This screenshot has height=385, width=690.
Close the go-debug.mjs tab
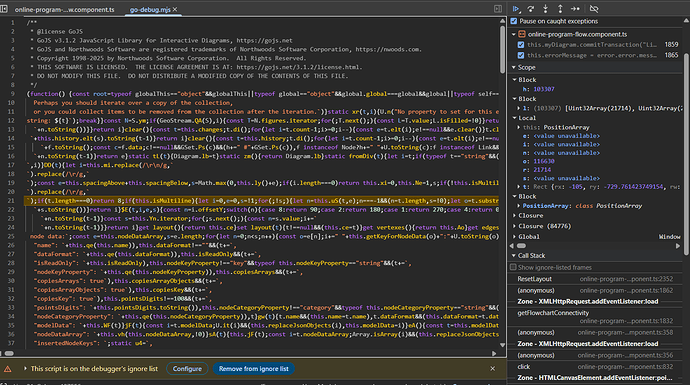[175, 9]
